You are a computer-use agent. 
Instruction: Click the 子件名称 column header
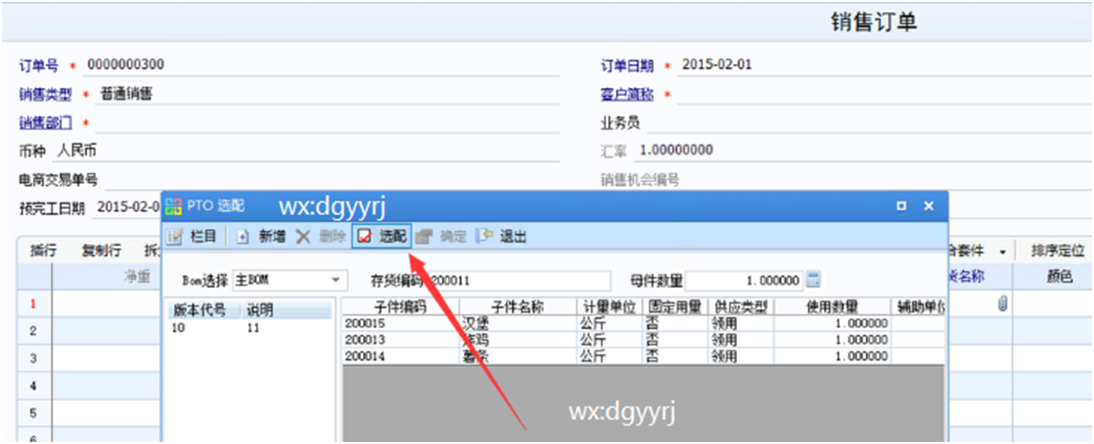[x=518, y=307]
